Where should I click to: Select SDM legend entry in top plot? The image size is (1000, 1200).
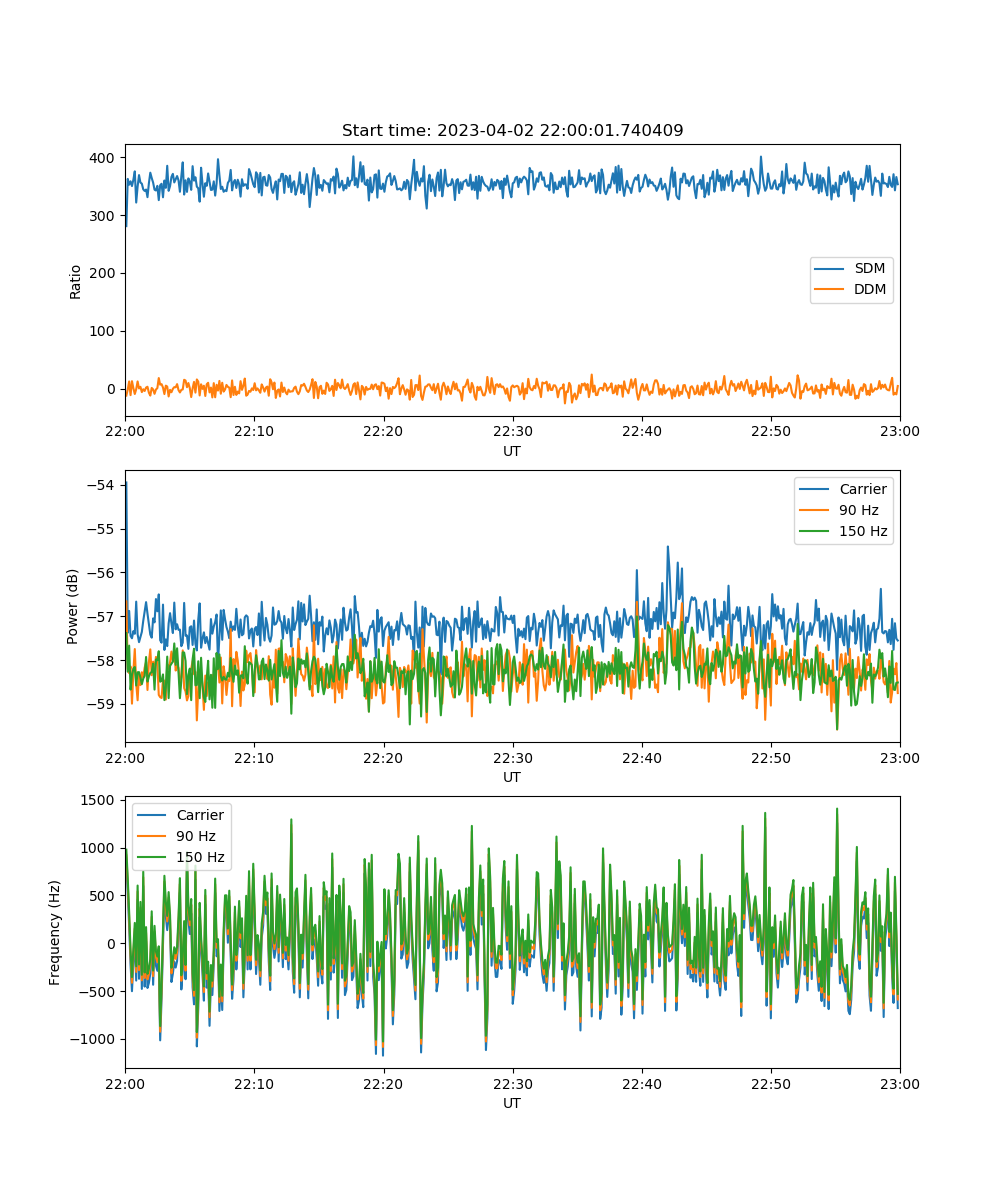851,269
